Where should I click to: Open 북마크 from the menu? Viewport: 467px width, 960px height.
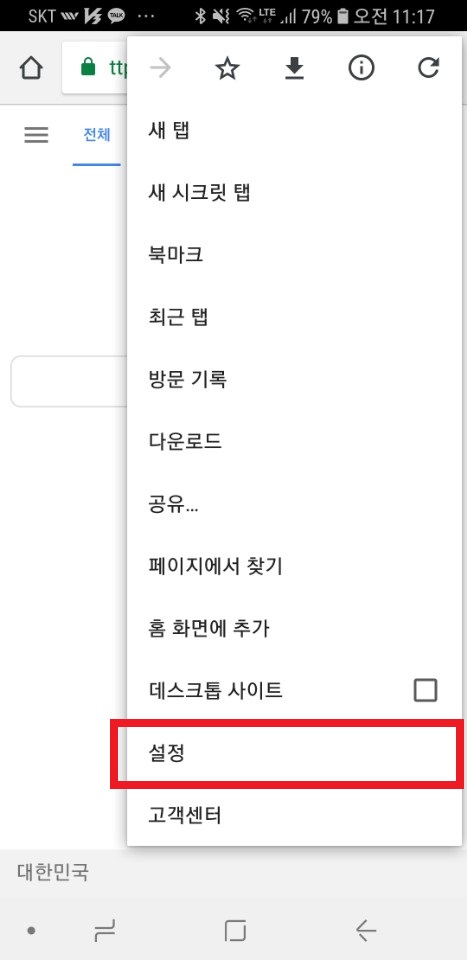[x=294, y=255]
